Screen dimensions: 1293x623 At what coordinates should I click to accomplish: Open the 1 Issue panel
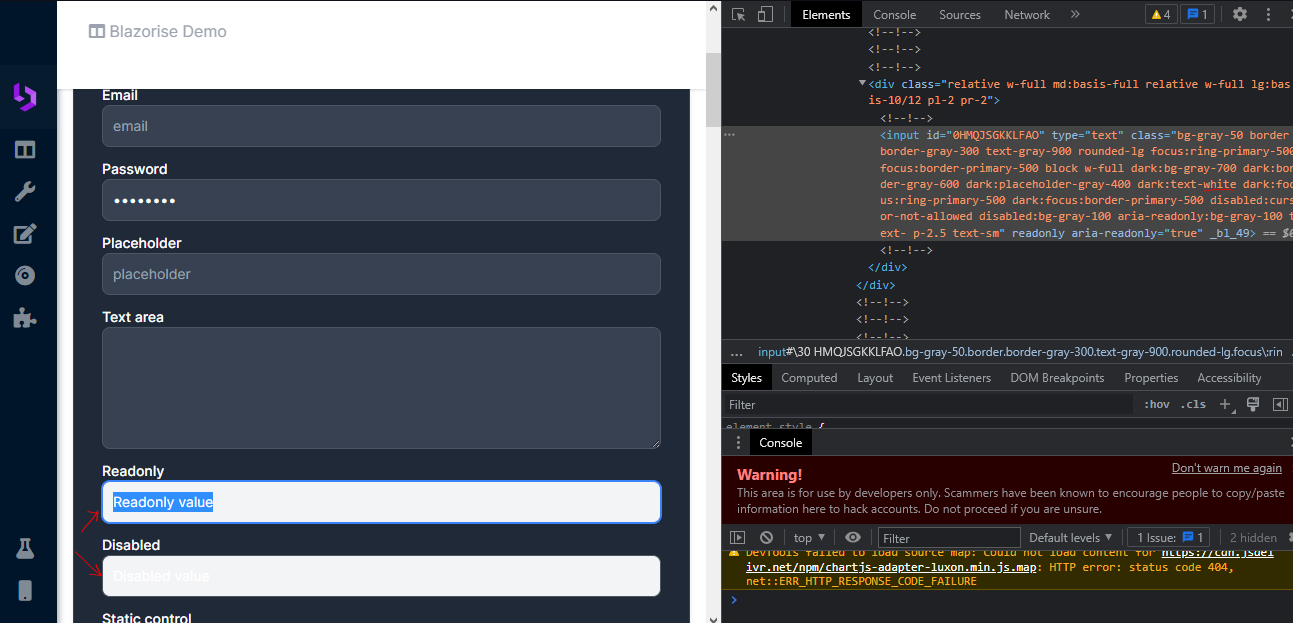(1168, 537)
